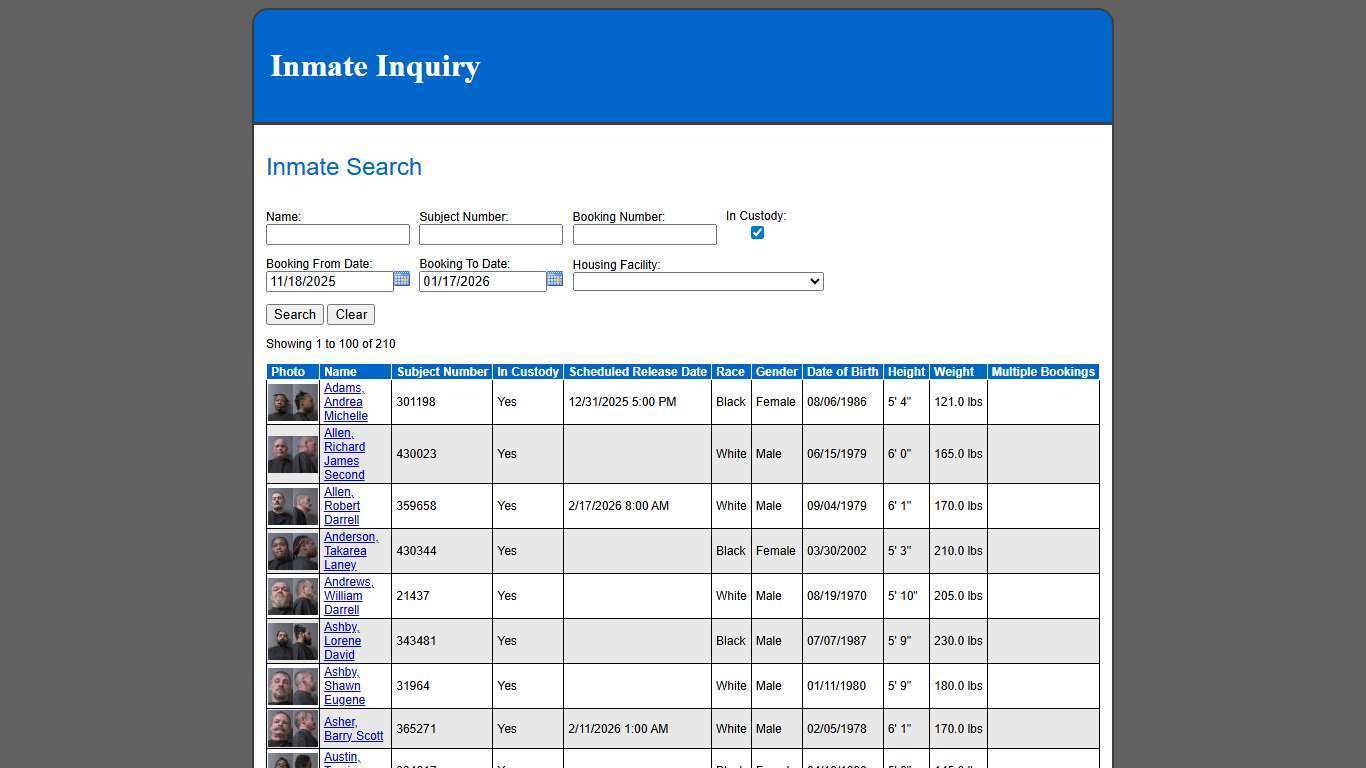Click the Name search input field
Image resolution: width=1366 pixels, height=768 pixels.
click(x=337, y=234)
